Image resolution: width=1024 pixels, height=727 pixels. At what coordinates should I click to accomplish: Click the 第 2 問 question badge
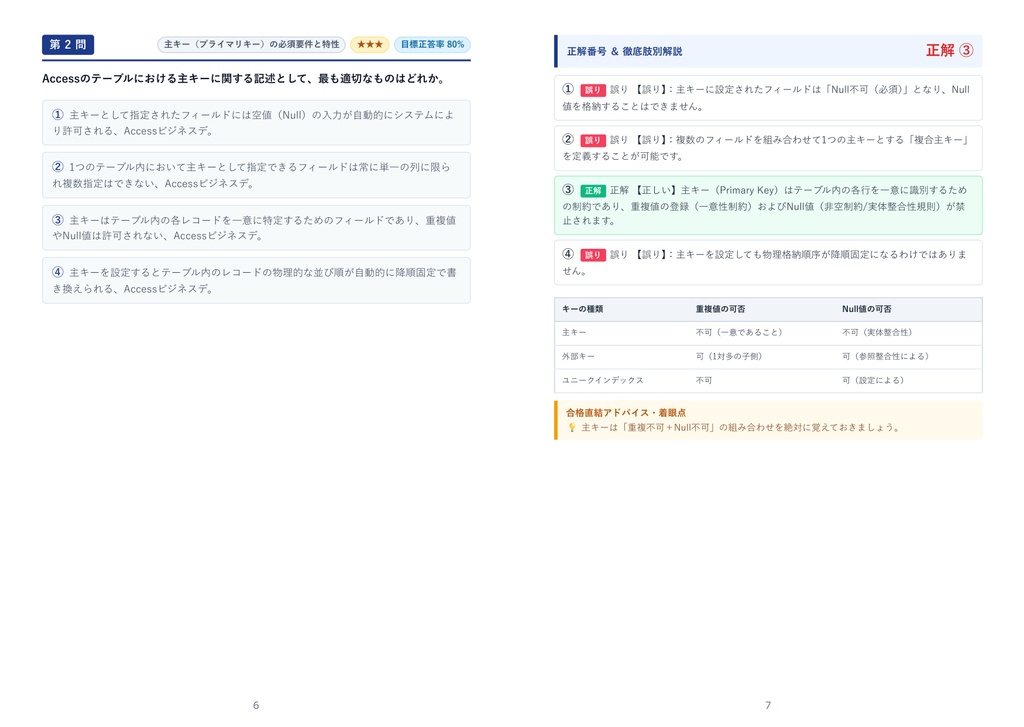click(68, 44)
